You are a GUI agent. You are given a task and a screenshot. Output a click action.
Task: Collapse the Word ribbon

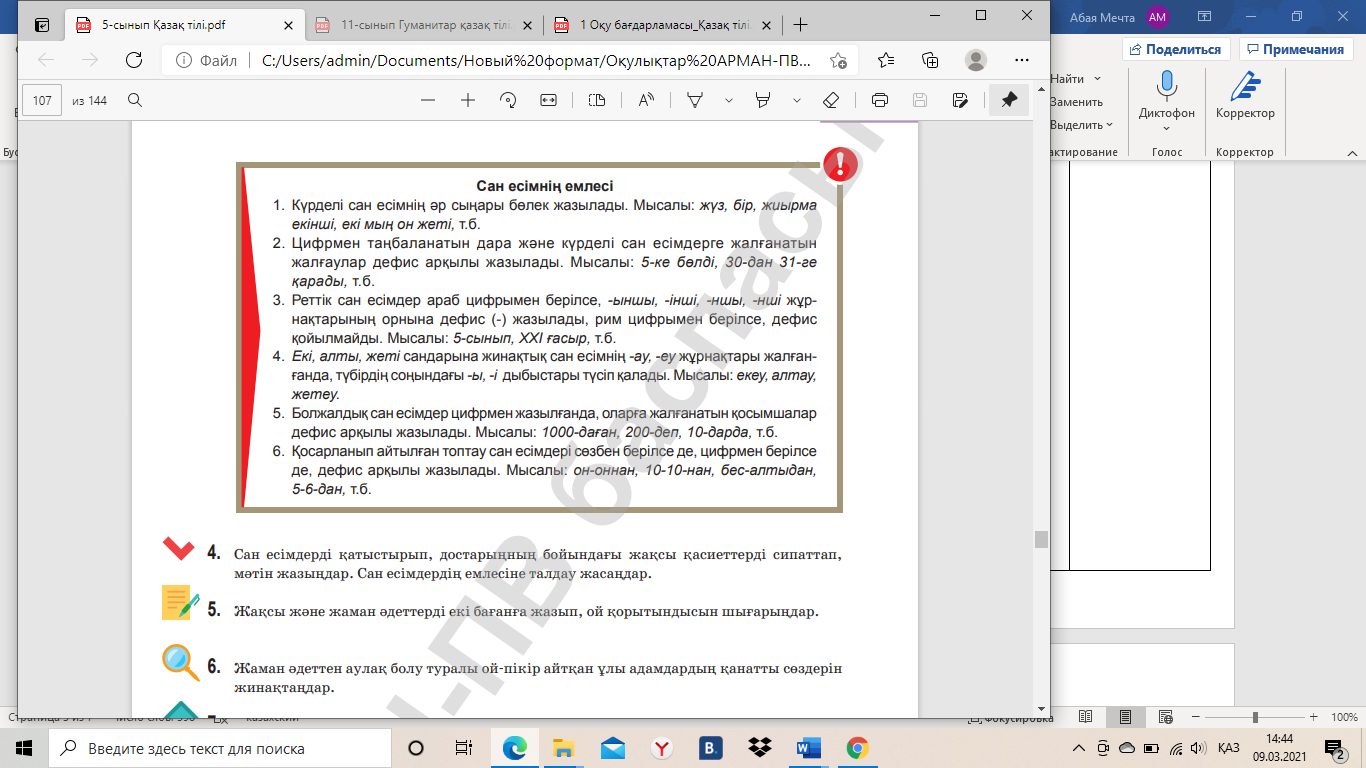click(1352, 155)
